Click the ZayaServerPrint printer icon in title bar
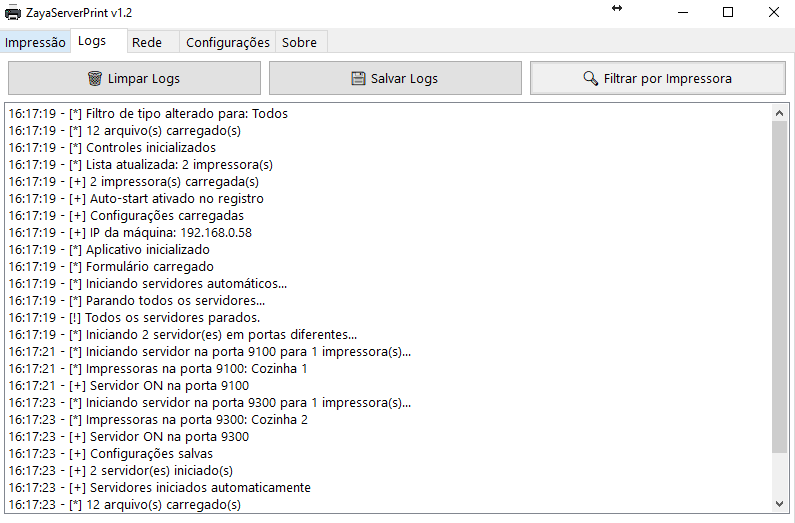Screen dimensions: 795x523 coord(13,13)
